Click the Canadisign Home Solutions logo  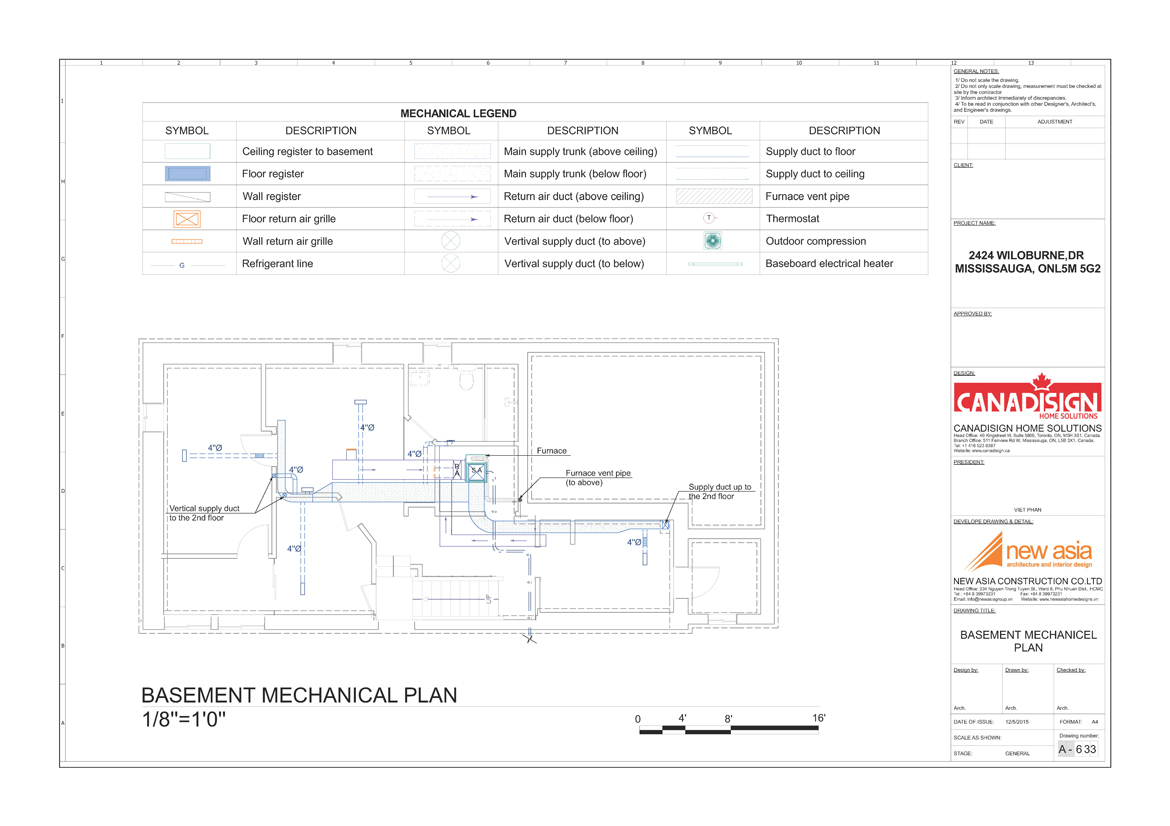[1027, 399]
